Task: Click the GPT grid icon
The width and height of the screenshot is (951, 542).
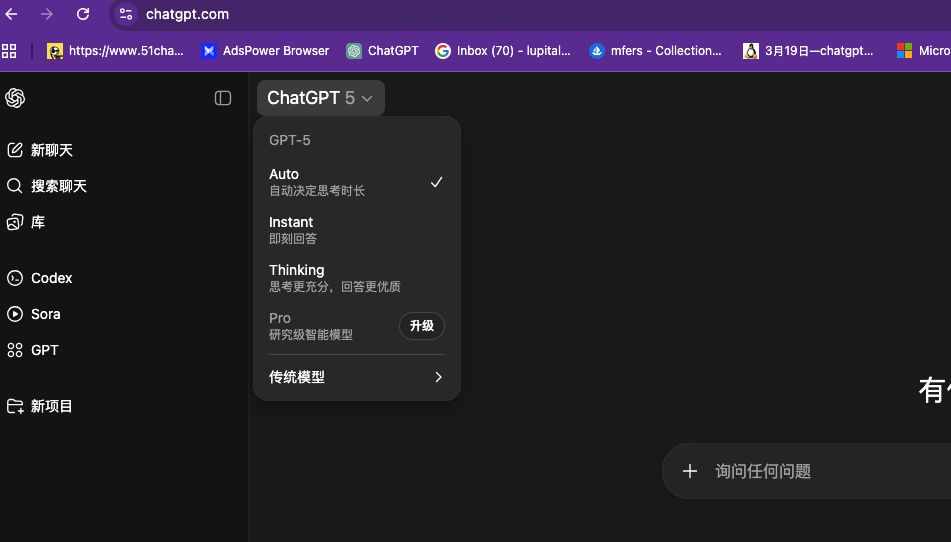Action: point(15,350)
